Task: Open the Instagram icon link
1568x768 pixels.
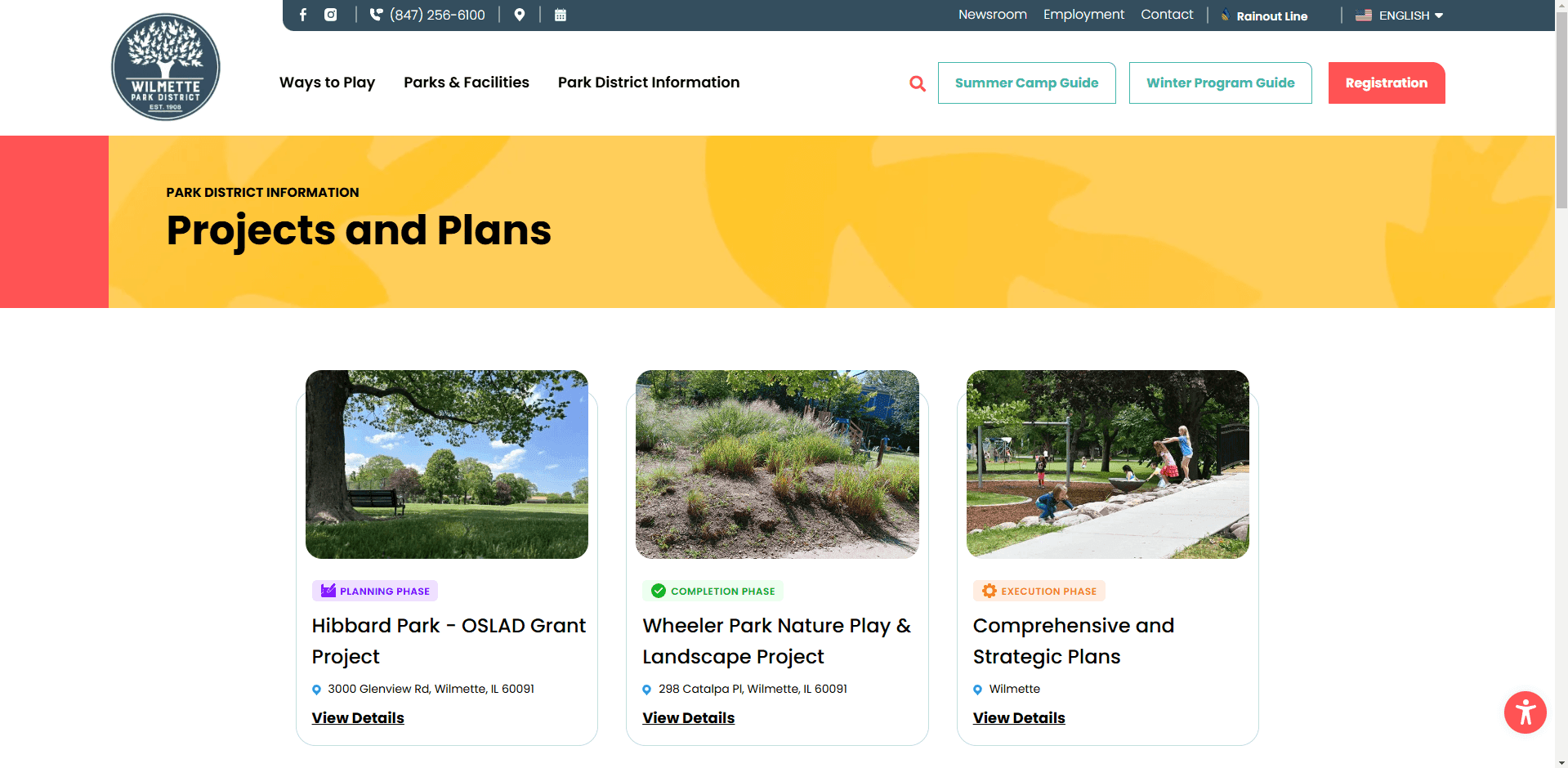Action: 331,15
